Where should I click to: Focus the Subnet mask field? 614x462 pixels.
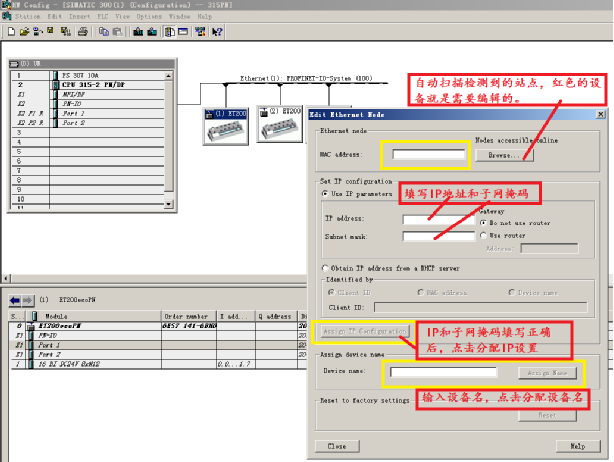pyautogui.click(x=439, y=236)
